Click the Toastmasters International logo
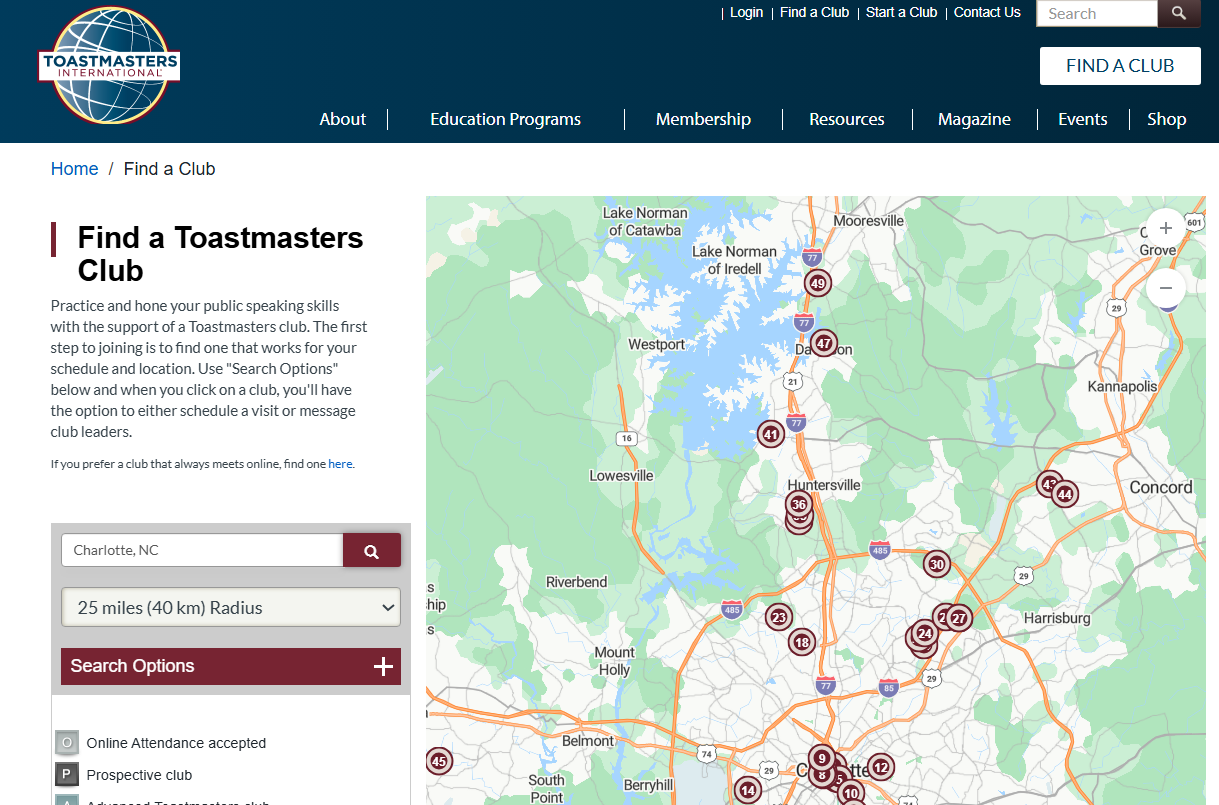The image size is (1219, 805). click(109, 66)
